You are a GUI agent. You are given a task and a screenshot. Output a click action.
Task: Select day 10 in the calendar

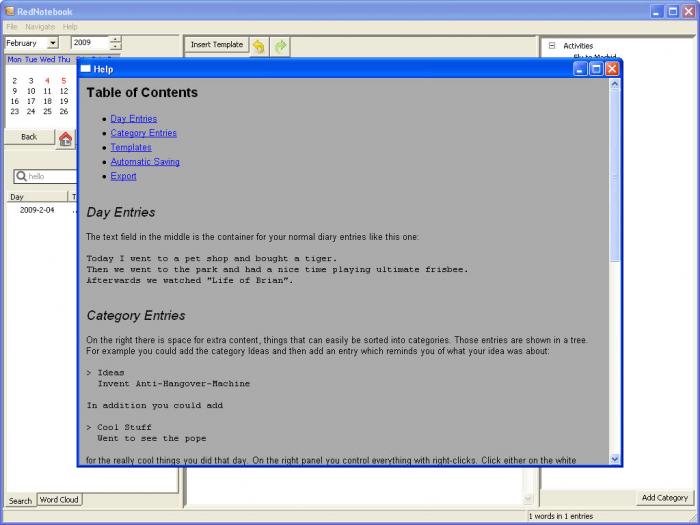31,91
